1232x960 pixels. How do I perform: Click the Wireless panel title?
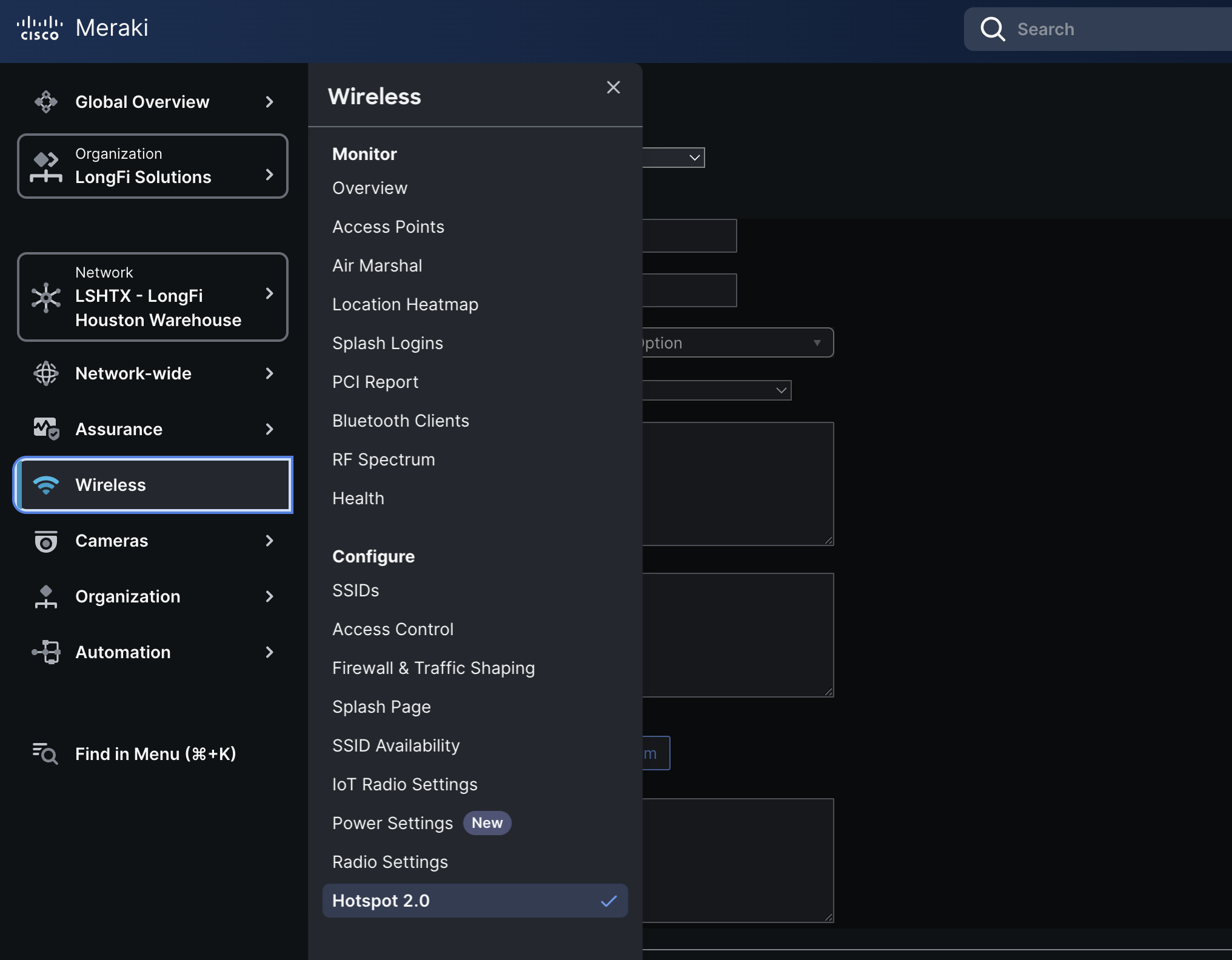[374, 96]
